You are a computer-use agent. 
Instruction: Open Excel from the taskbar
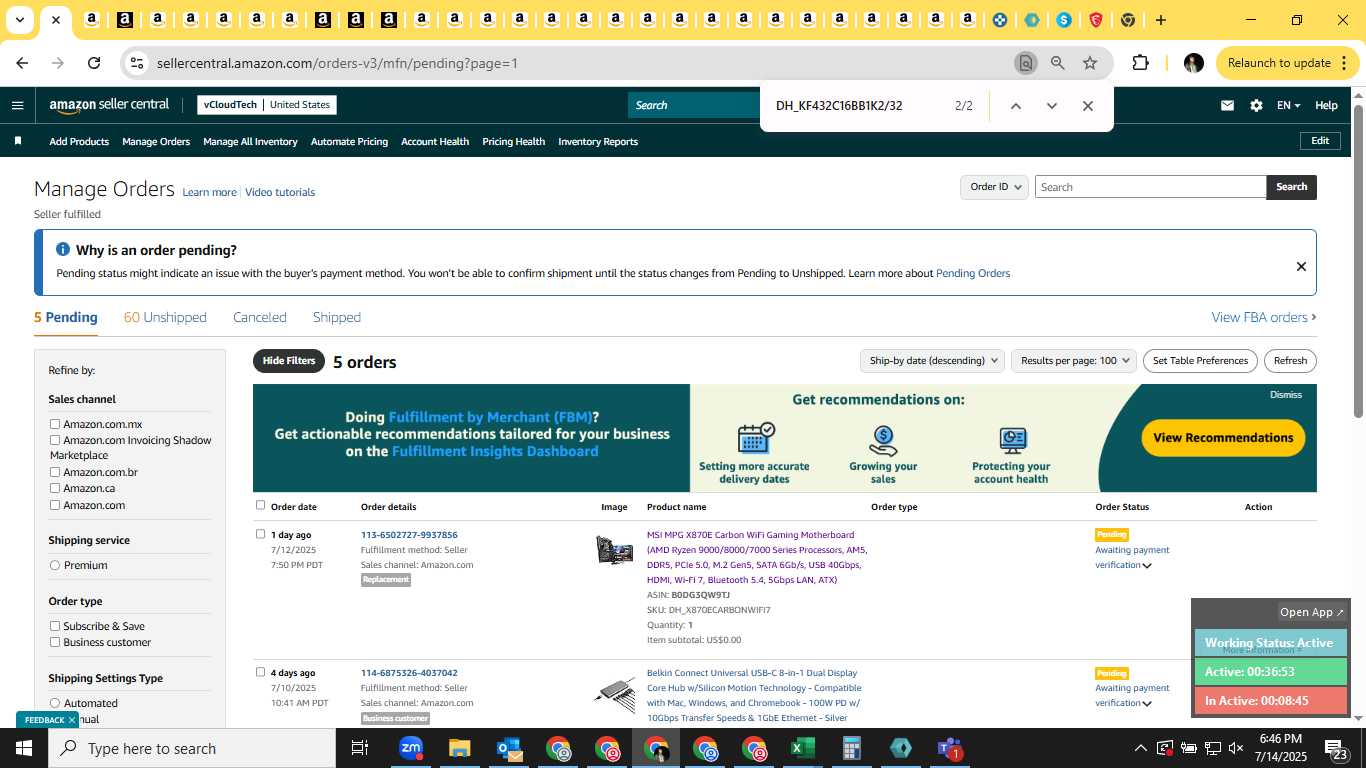click(802, 748)
